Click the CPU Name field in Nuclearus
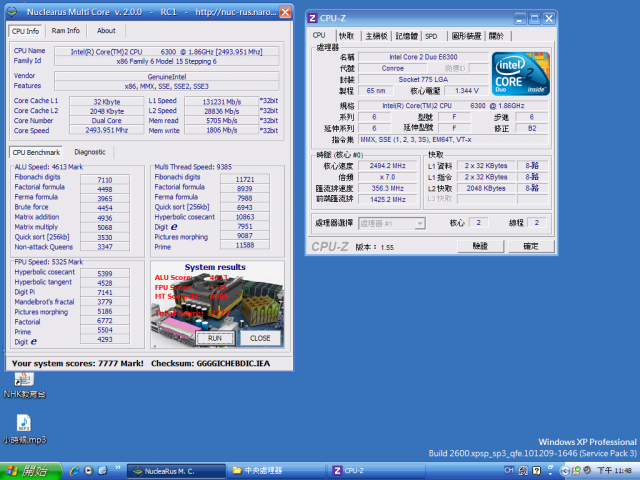640x480 pixels. tap(167, 52)
